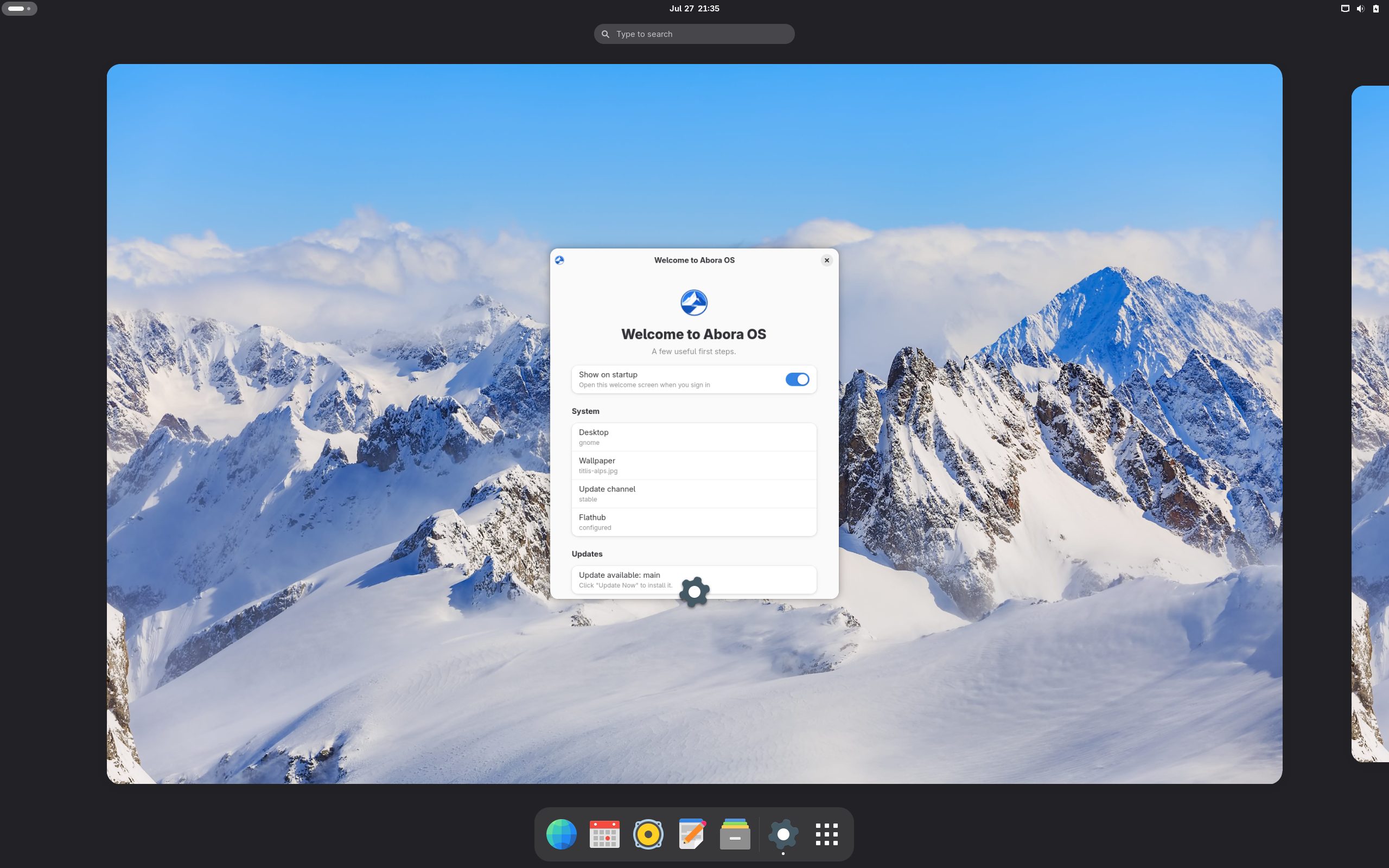Click the workspace indicator pill in top bar
This screenshot has height=868, width=1389.
pyautogui.click(x=20, y=9)
